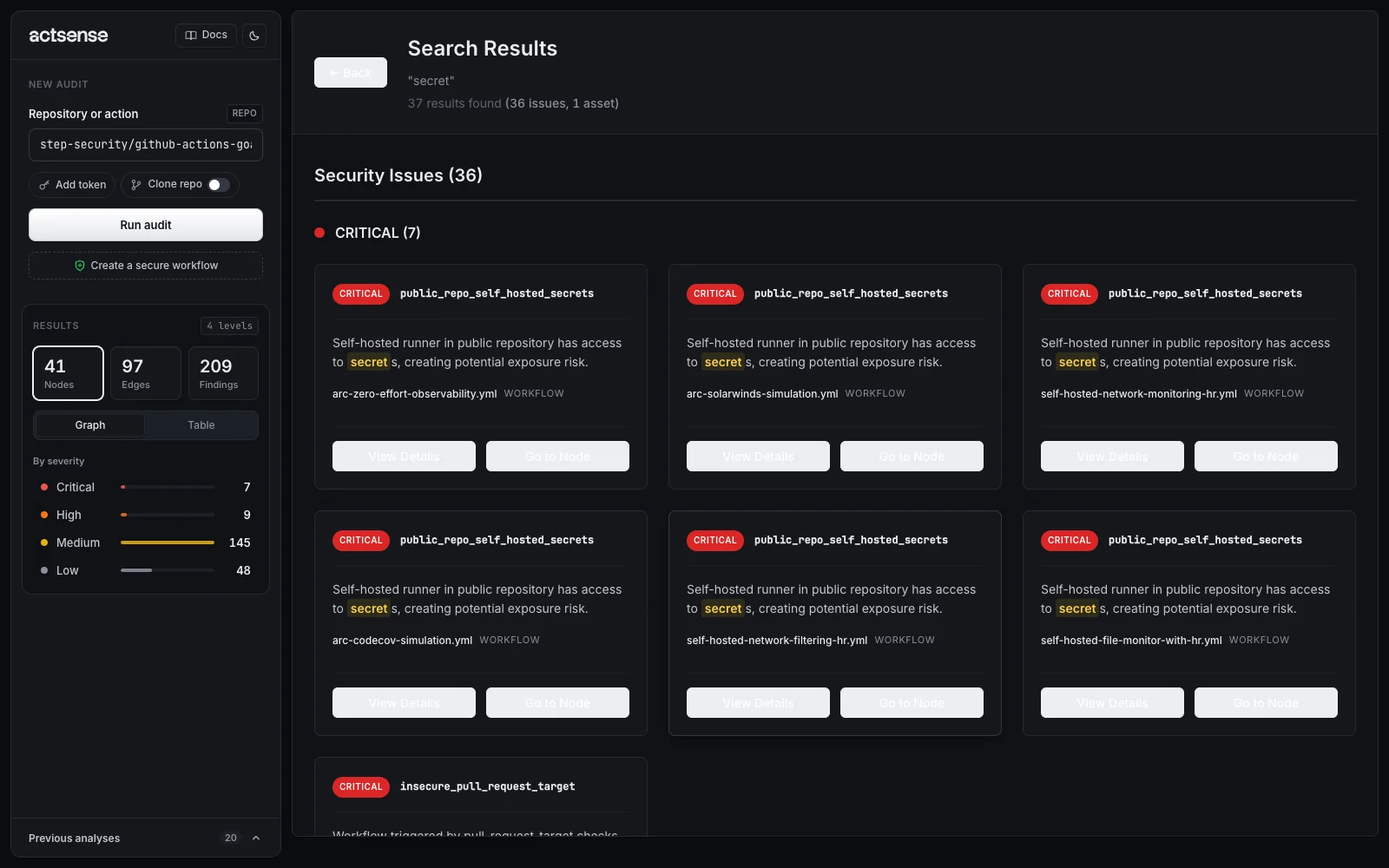Click the Low severity progress bar

pos(168,570)
